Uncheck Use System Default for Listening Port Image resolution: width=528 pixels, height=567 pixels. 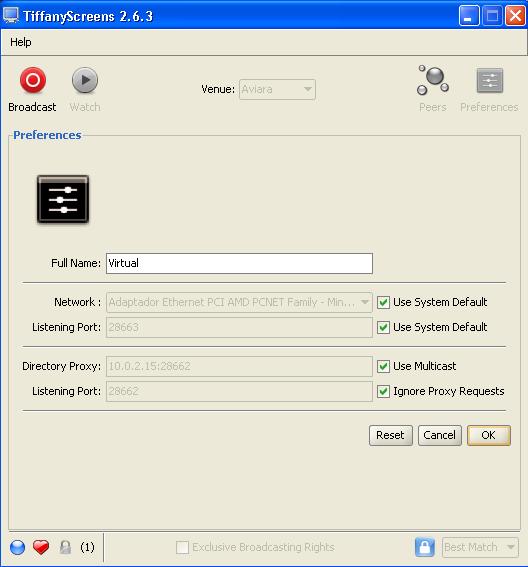click(383, 327)
